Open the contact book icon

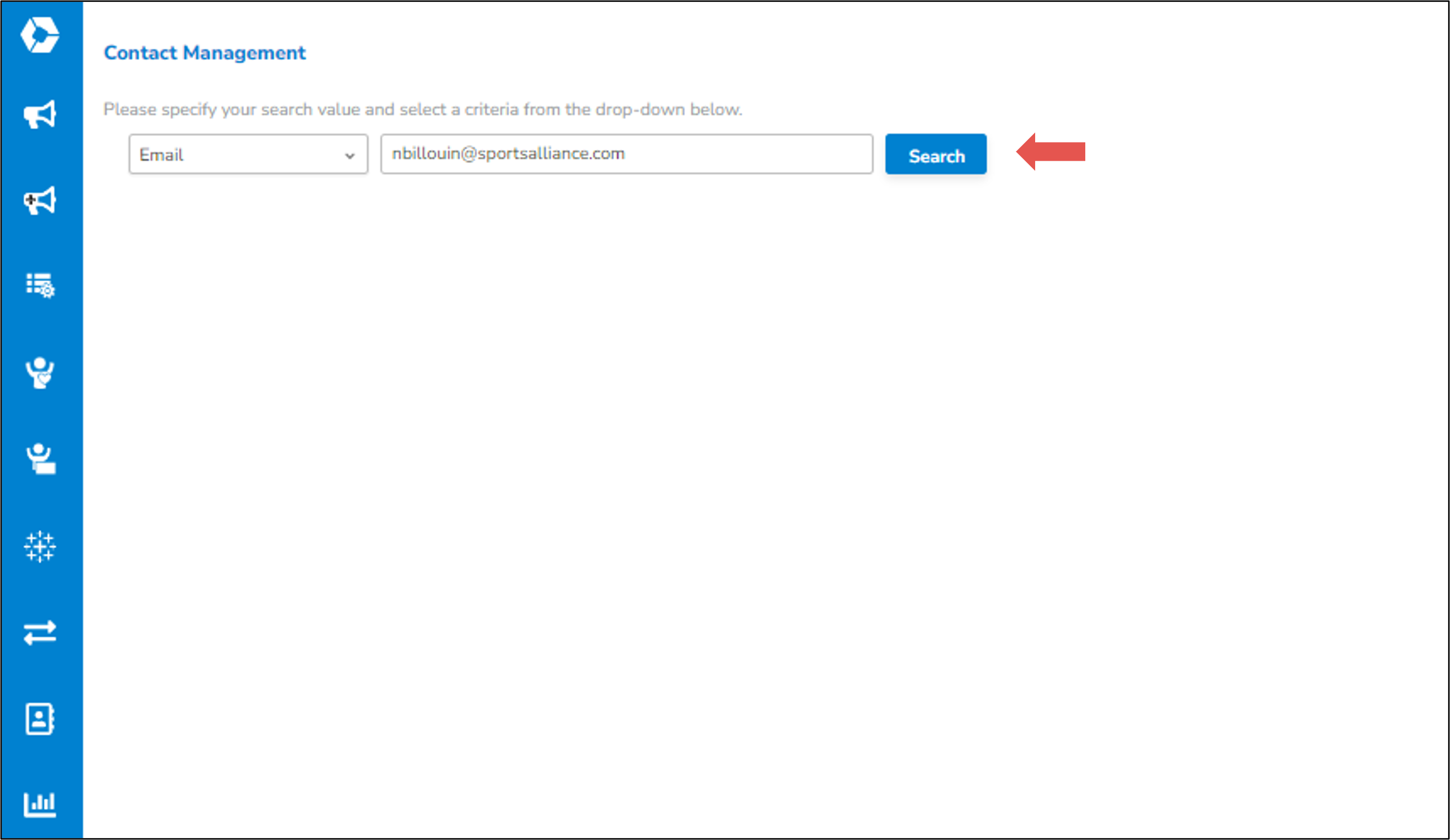pyautogui.click(x=40, y=719)
